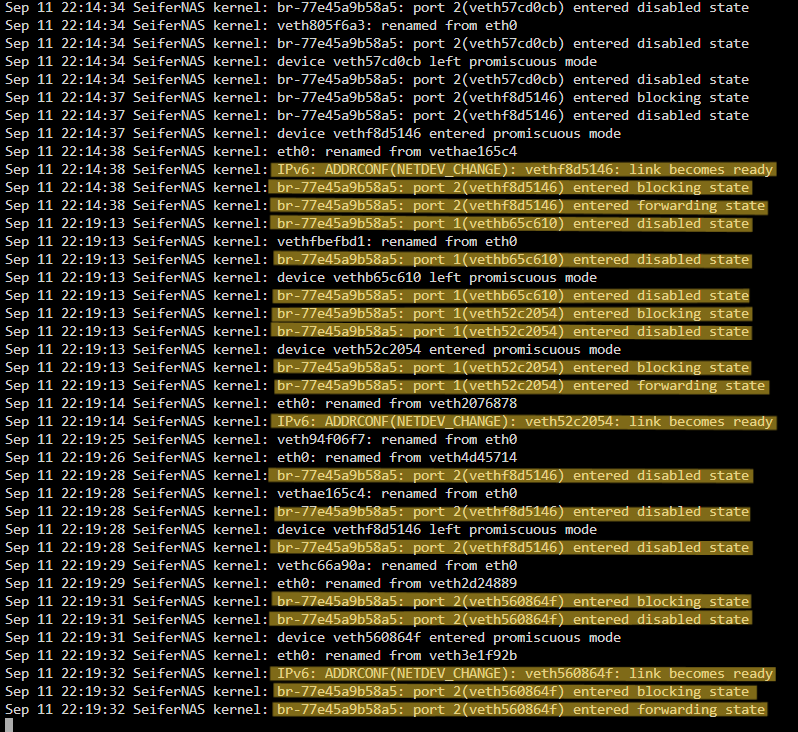
Task: Click highlighted IPv6 'veth52c2054: link becomes ready' line
Action: 524,422
